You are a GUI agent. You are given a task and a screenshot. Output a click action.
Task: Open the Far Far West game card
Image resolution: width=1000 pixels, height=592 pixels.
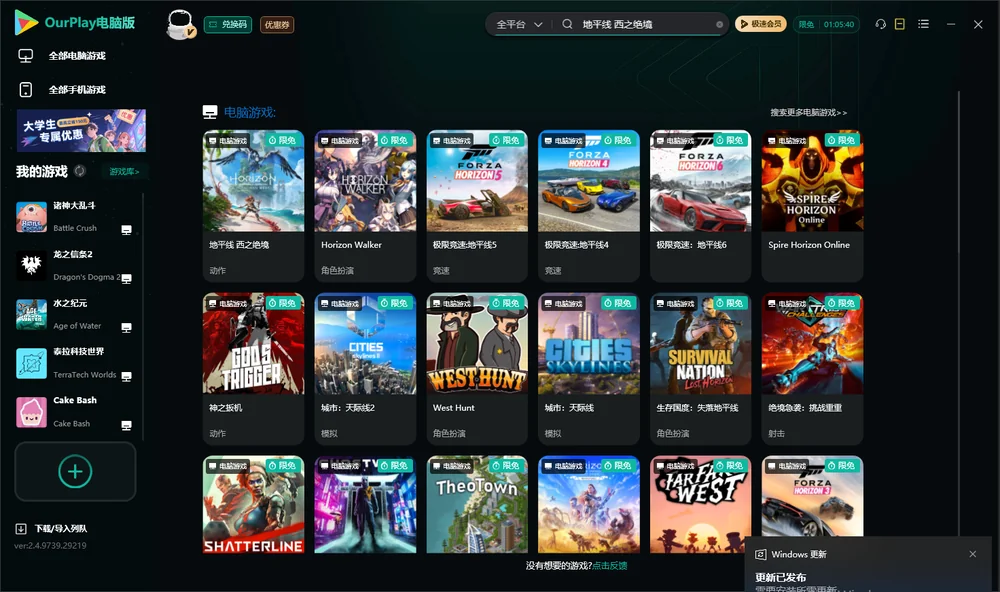[700, 504]
